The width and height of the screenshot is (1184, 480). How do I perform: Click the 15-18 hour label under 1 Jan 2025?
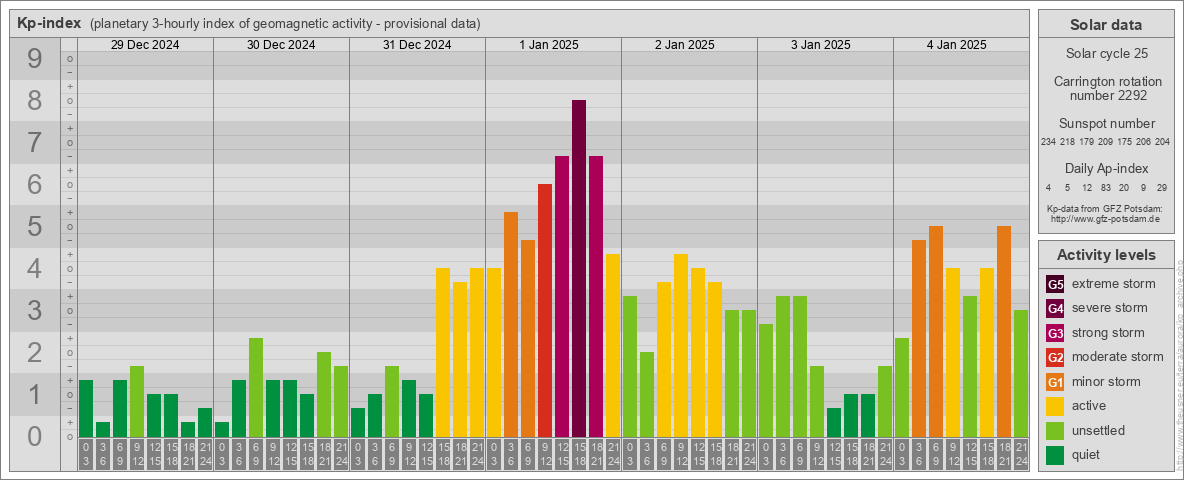[x=579, y=454]
